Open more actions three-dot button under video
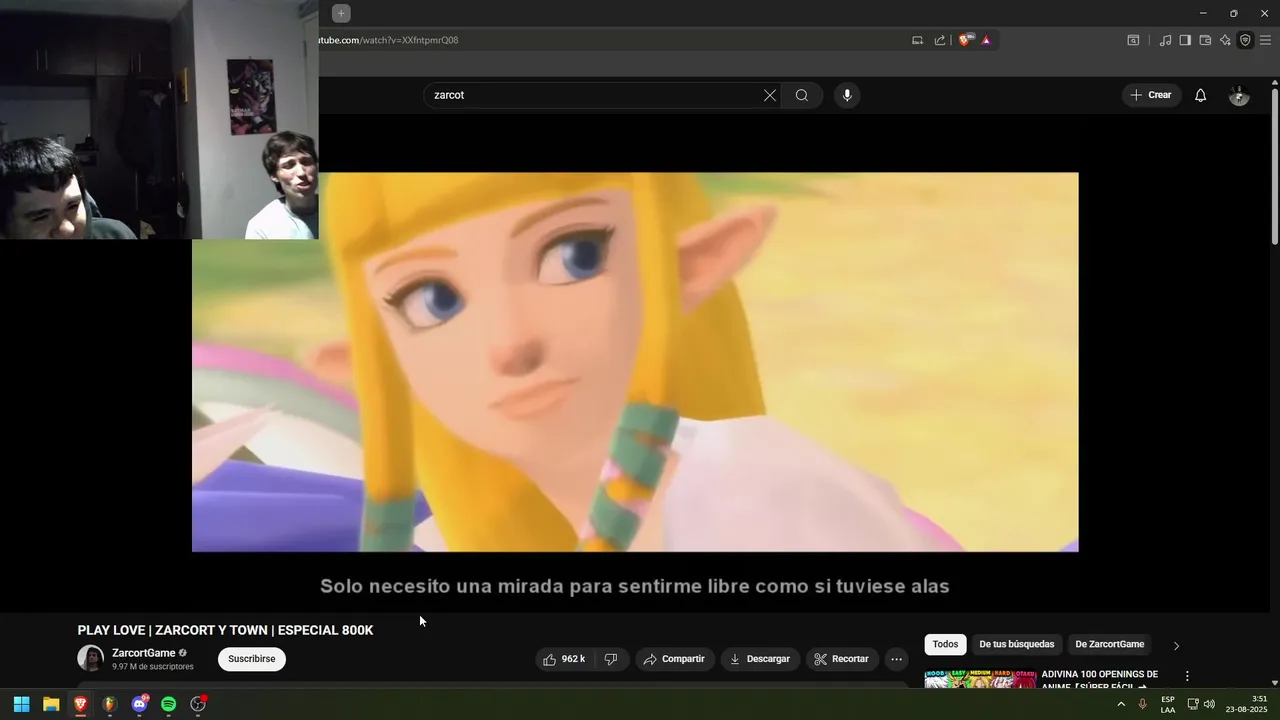Screen dimensions: 1280x720 pyautogui.click(x=897, y=659)
